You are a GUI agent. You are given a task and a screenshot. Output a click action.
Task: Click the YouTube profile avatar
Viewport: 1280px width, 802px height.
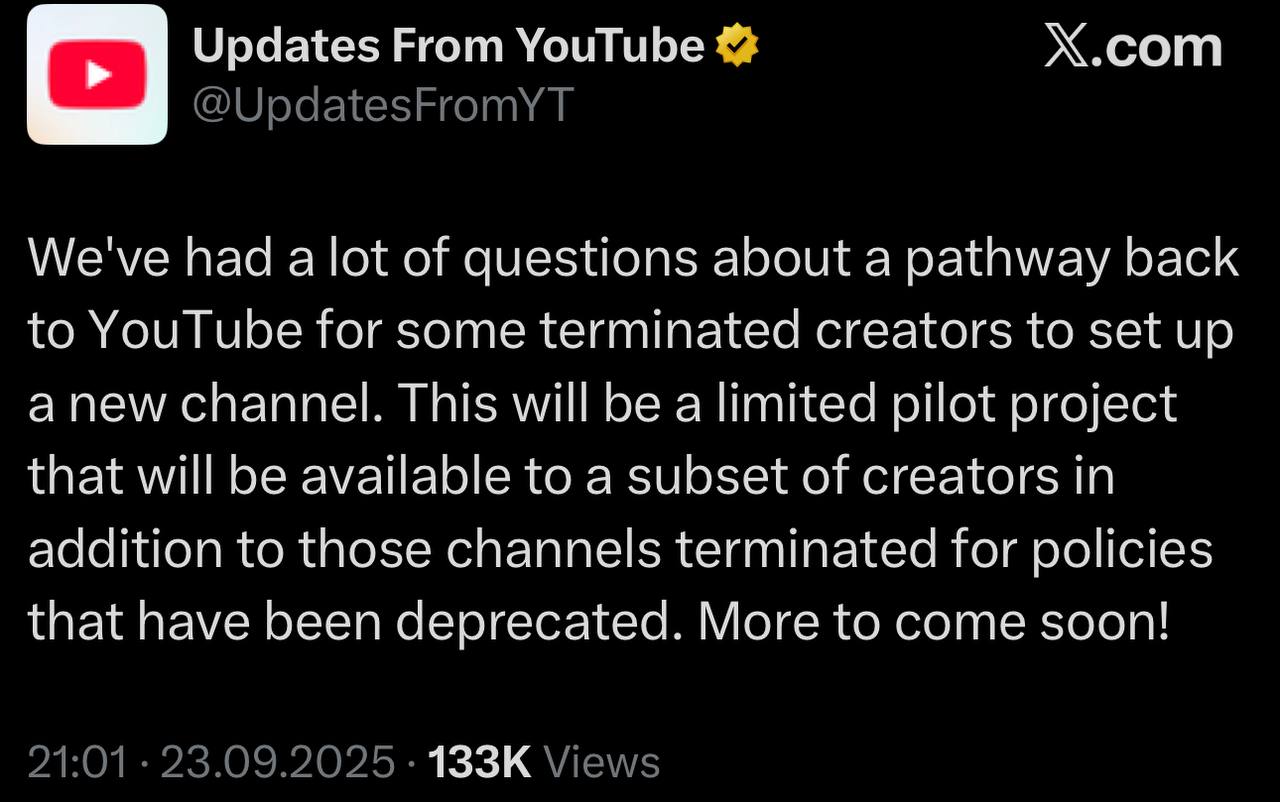pyautogui.click(x=97, y=75)
